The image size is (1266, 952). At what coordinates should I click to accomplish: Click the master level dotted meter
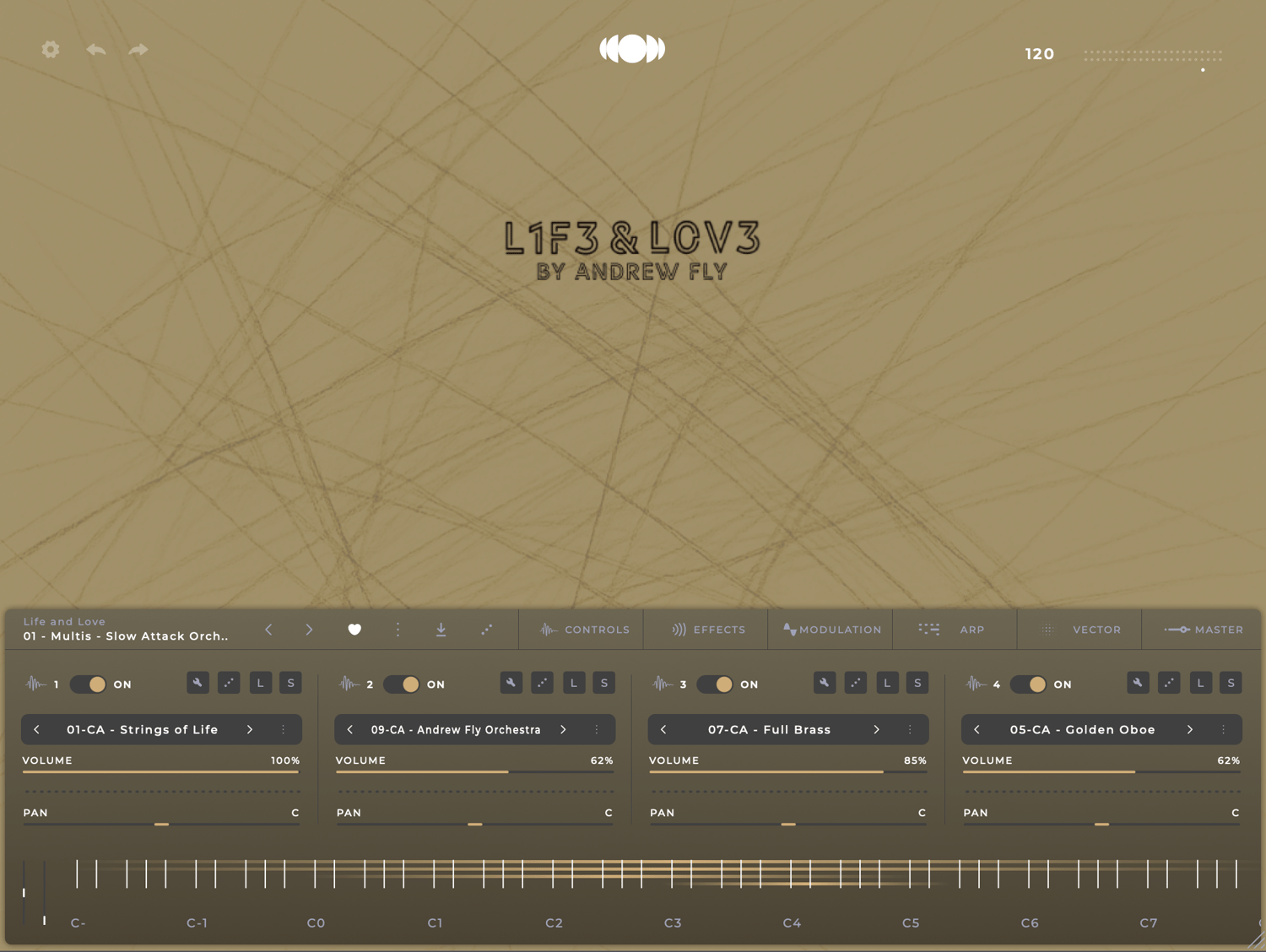[x=1153, y=56]
